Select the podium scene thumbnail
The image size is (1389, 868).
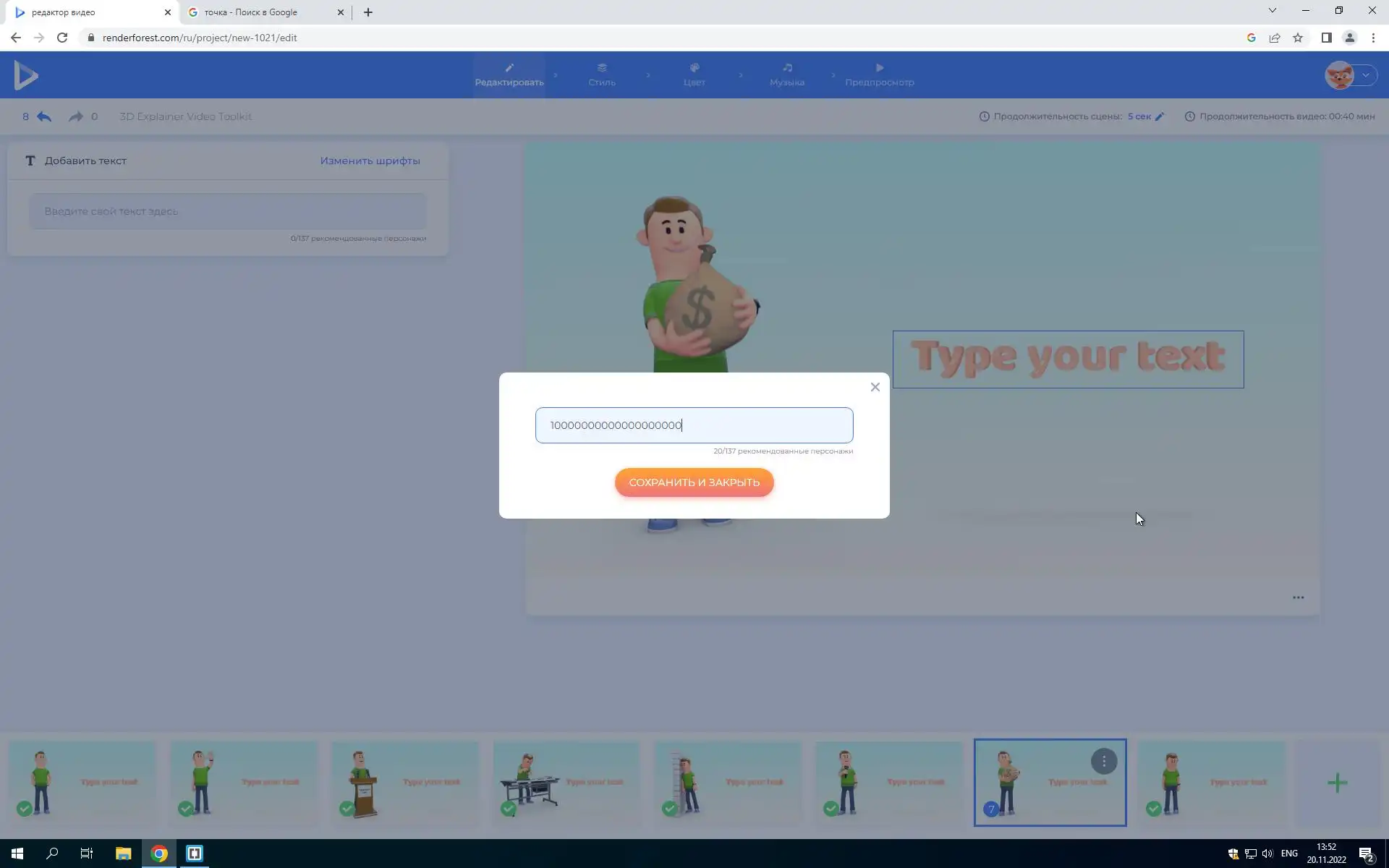coord(404,783)
